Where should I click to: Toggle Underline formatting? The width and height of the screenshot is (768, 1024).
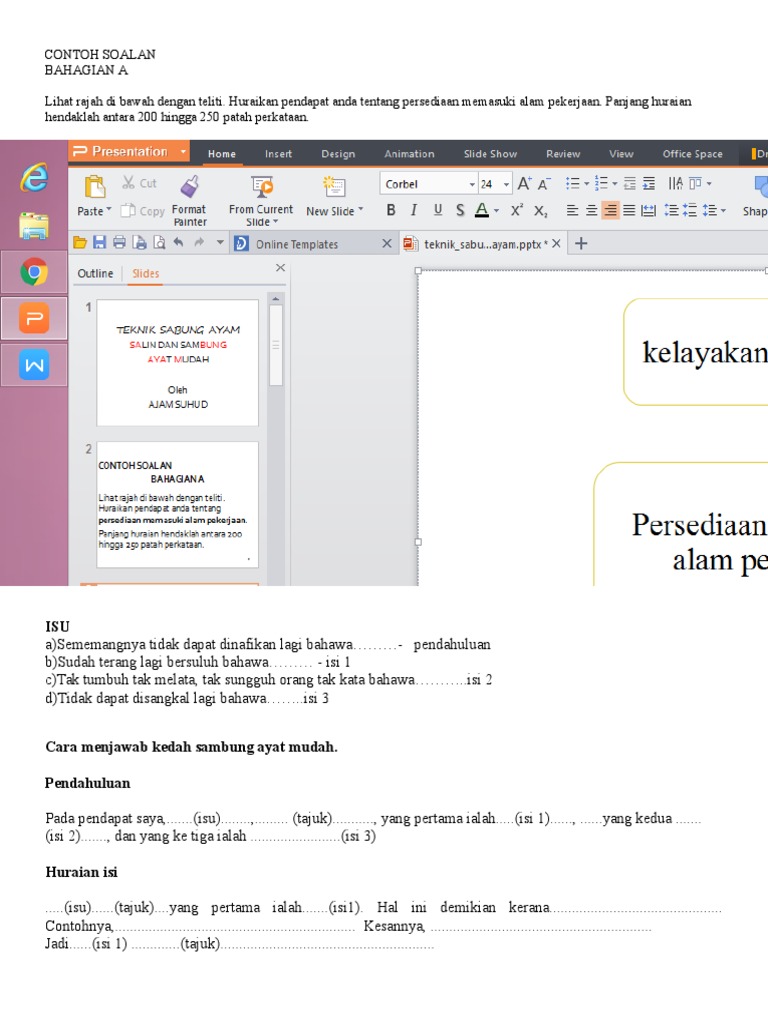pyautogui.click(x=437, y=210)
